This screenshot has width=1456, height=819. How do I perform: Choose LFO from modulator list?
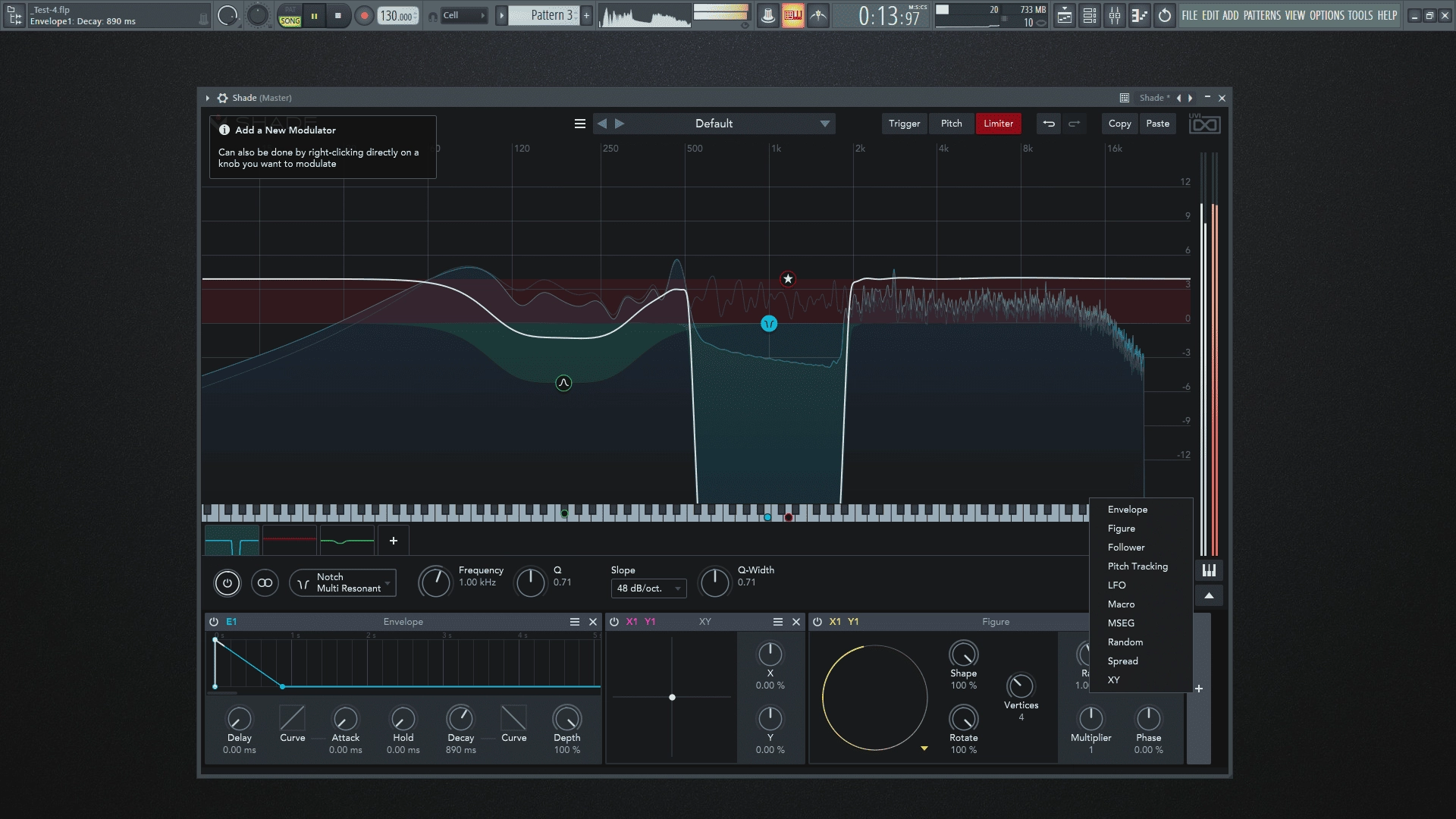point(1116,585)
